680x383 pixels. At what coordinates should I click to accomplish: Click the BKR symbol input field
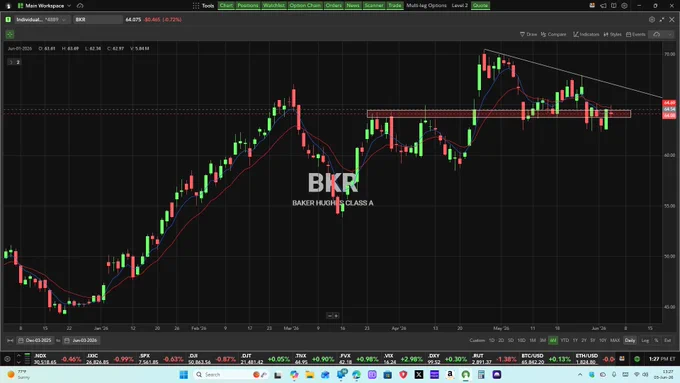tap(98, 20)
